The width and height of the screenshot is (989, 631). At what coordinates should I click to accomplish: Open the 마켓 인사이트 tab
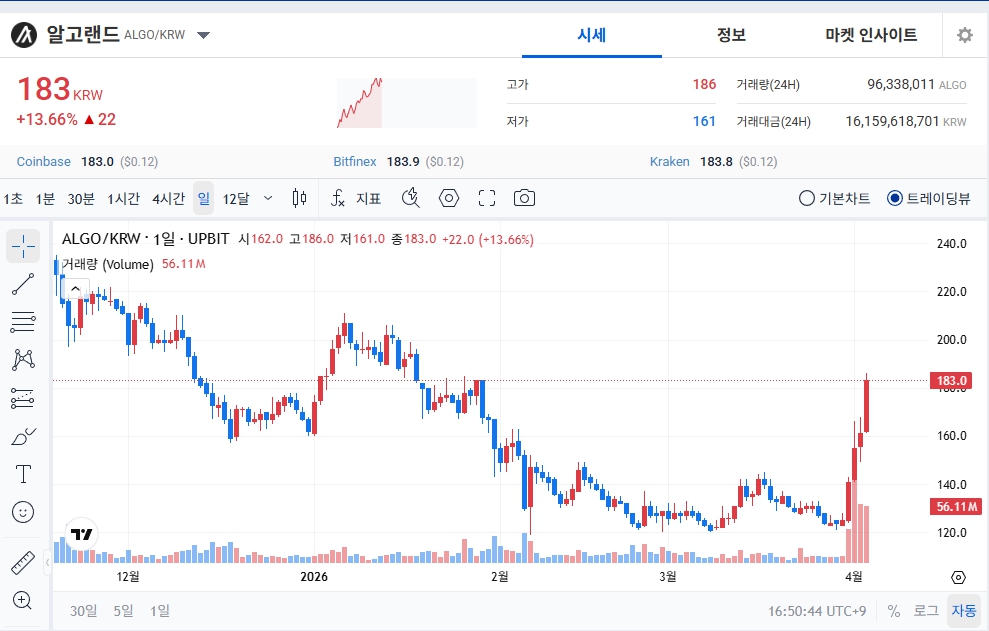(x=871, y=35)
